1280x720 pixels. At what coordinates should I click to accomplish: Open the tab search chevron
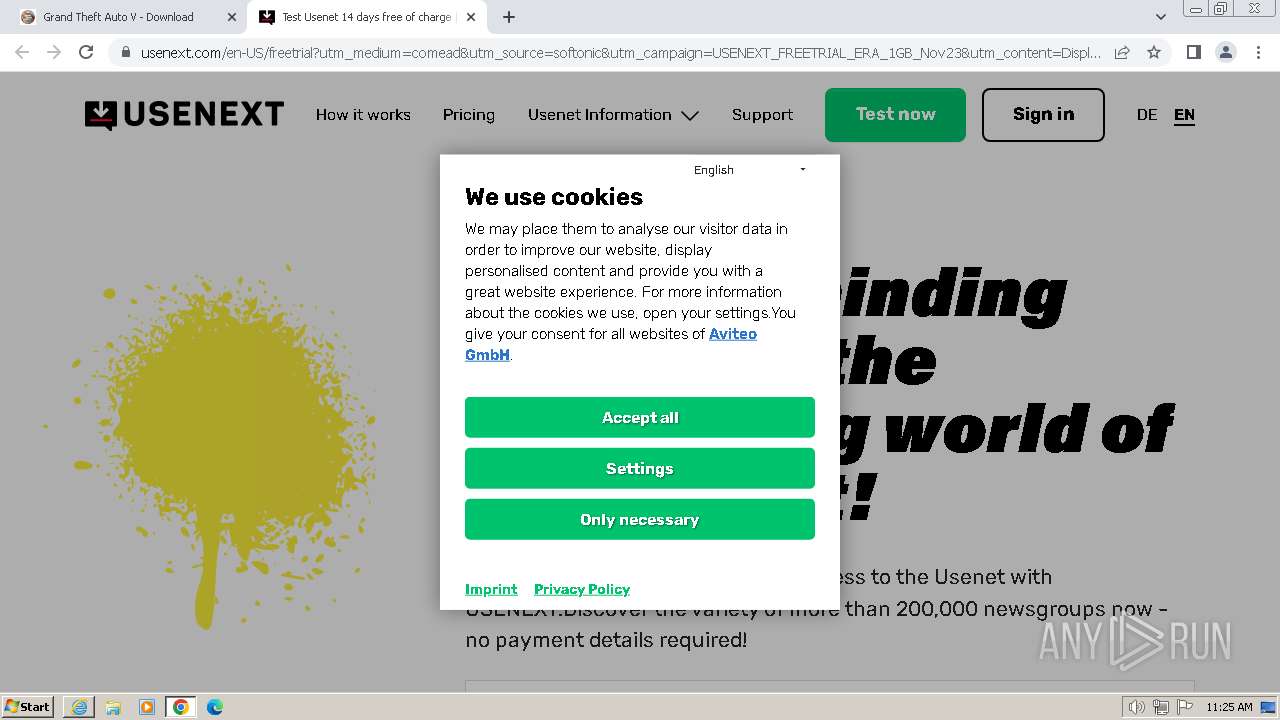click(x=1160, y=17)
